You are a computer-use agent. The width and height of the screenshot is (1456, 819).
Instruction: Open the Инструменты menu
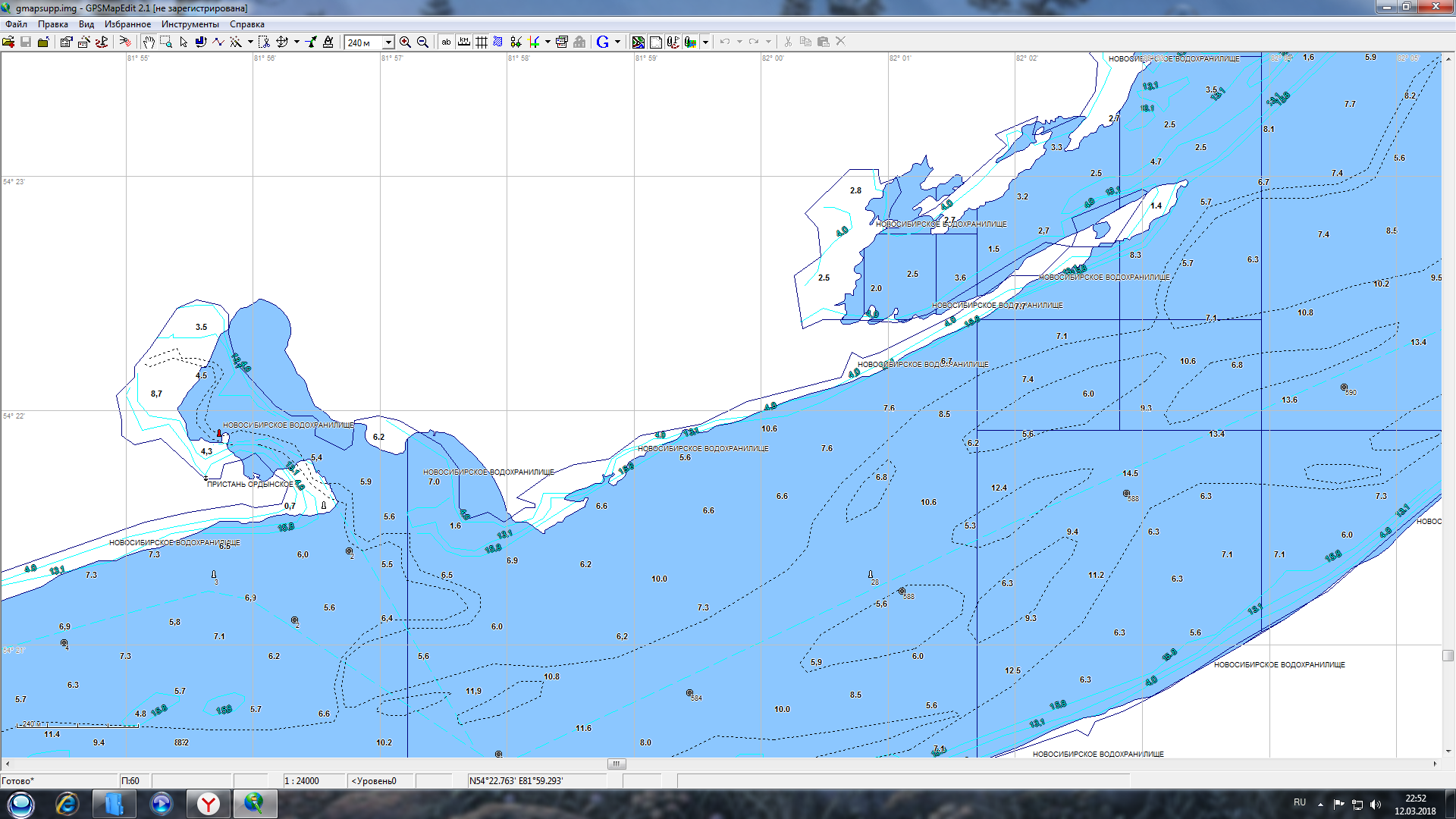pos(190,24)
